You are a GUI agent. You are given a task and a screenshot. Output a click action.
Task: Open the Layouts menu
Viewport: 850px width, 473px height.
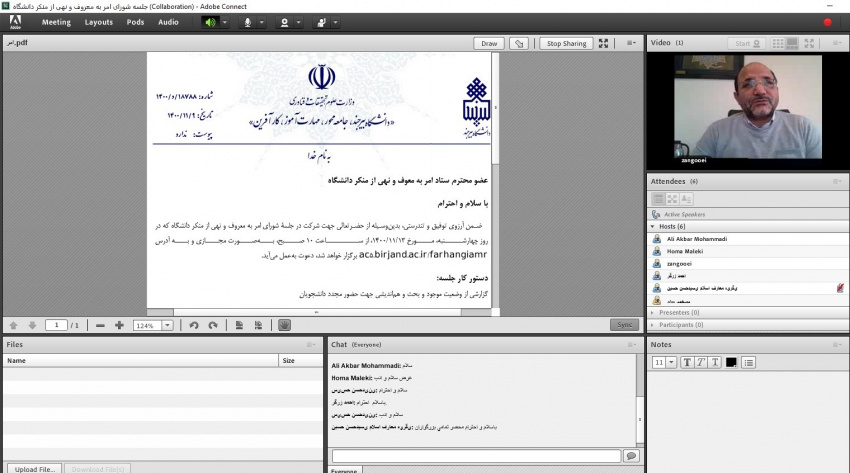point(99,22)
